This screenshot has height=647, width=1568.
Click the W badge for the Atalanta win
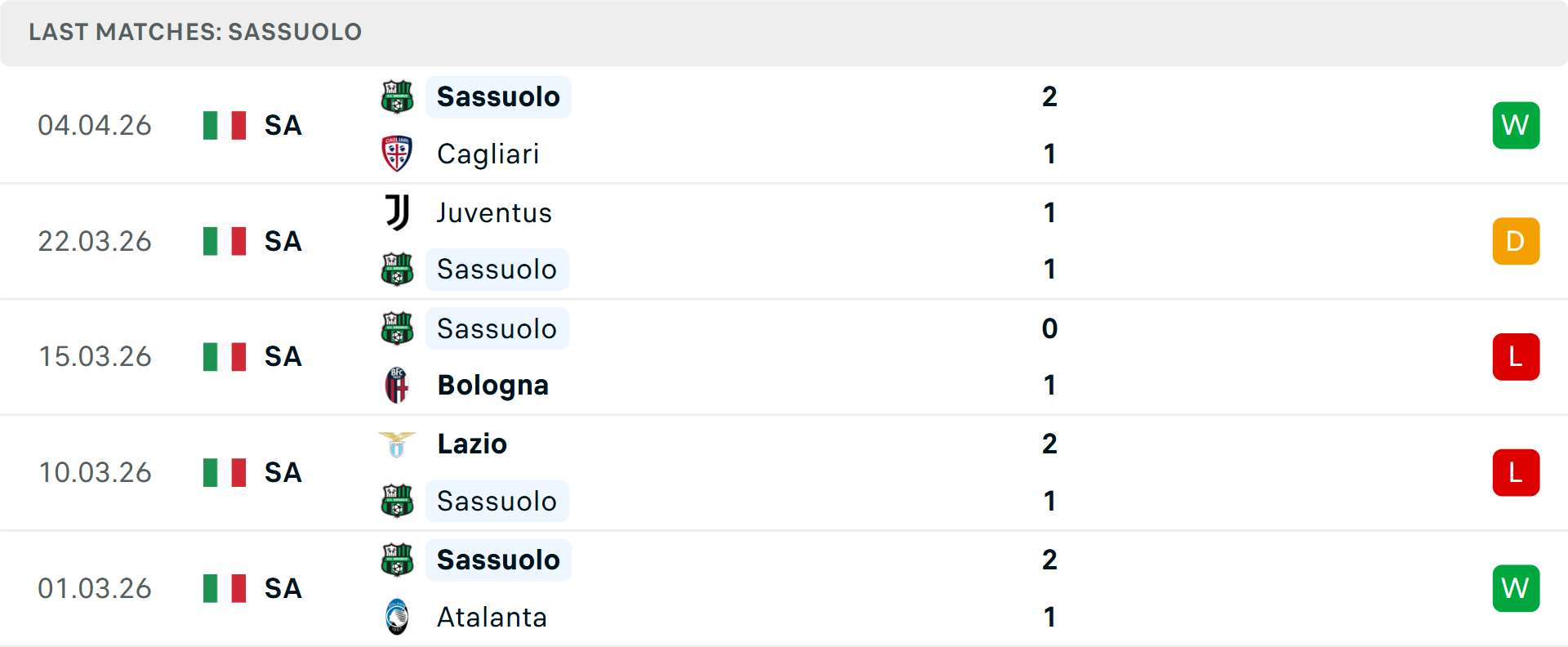[x=1516, y=588]
